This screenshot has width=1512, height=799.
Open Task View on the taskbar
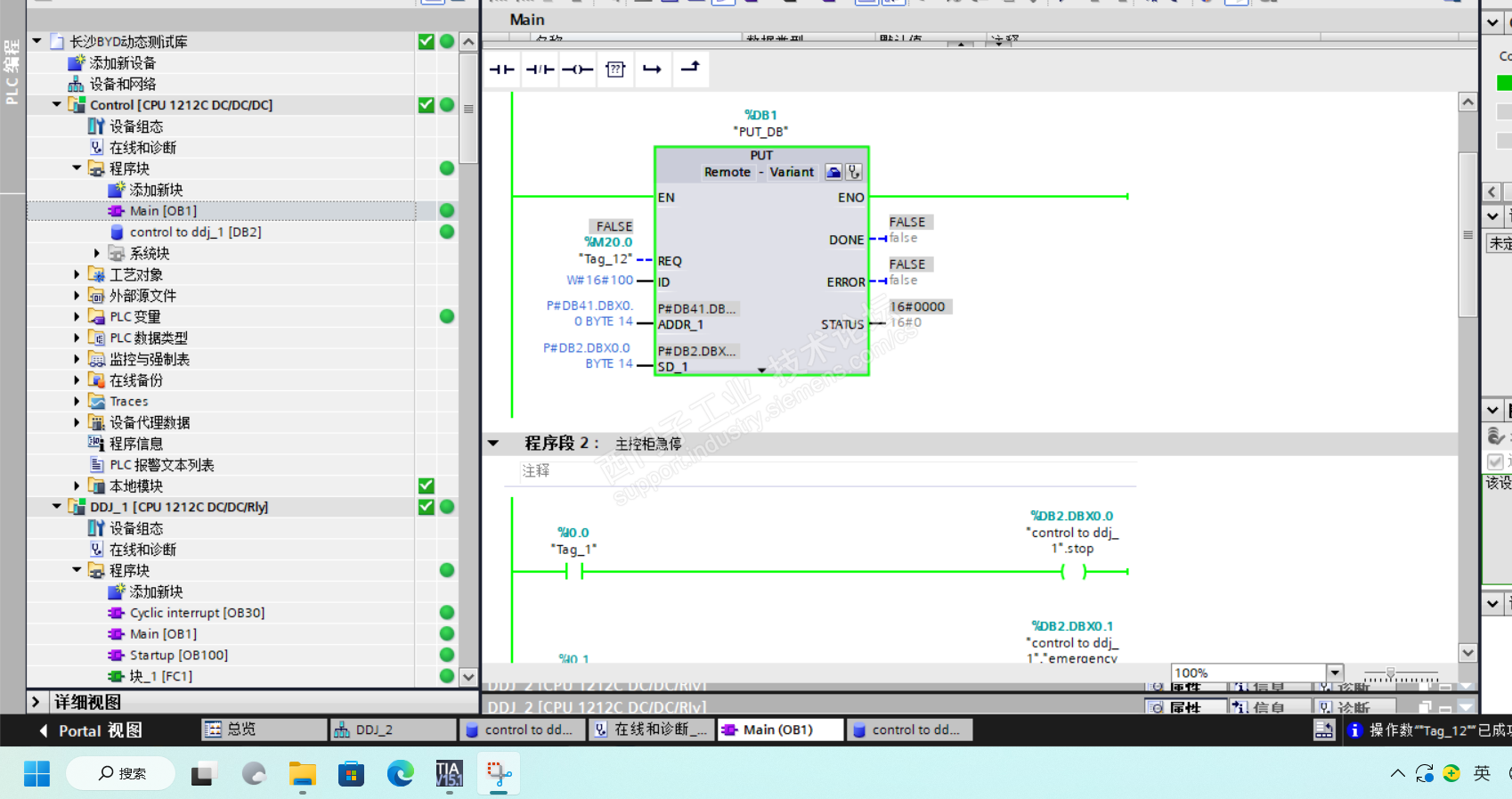204,773
